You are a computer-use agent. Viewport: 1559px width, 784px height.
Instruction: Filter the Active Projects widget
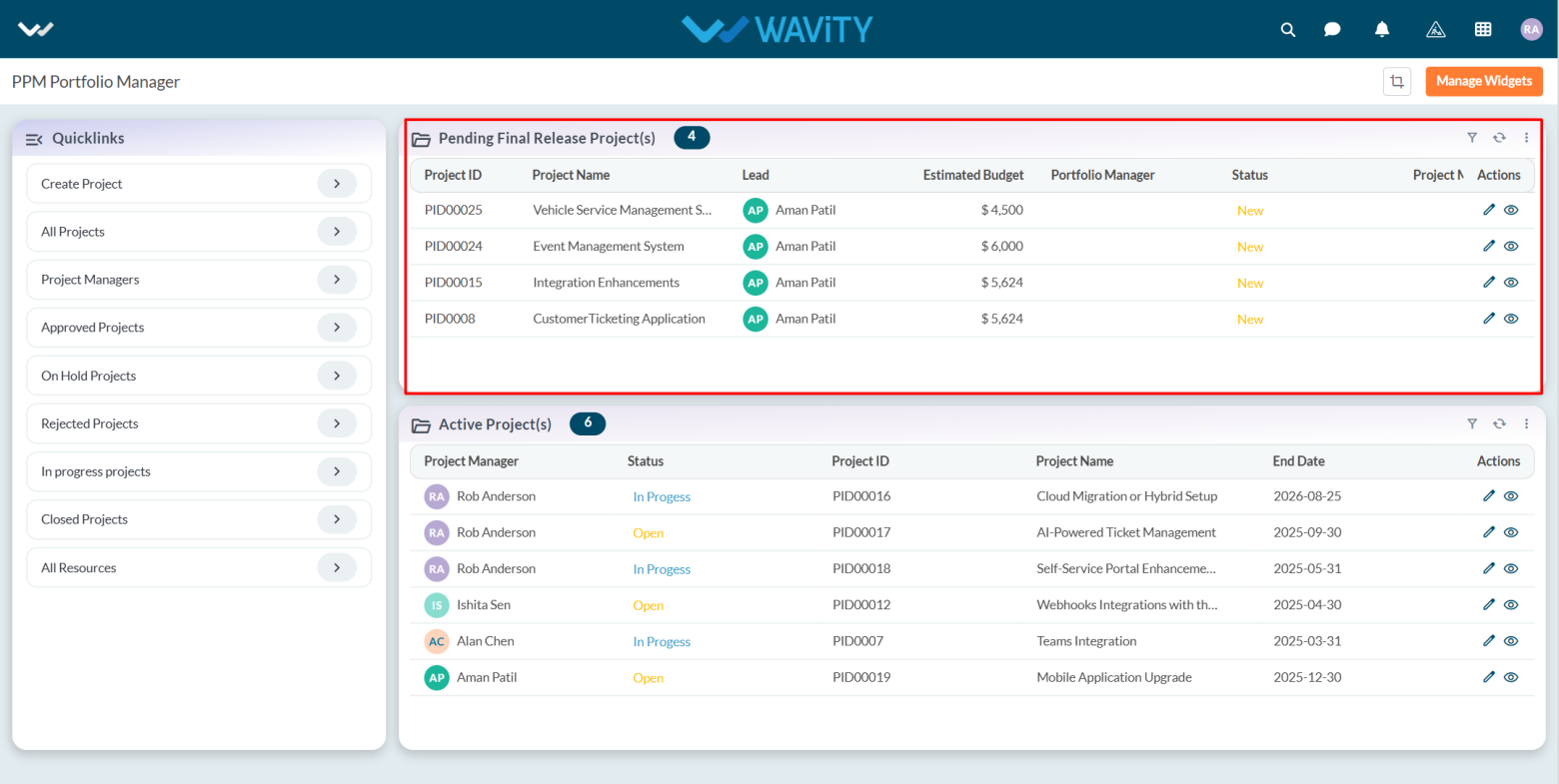coord(1472,423)
